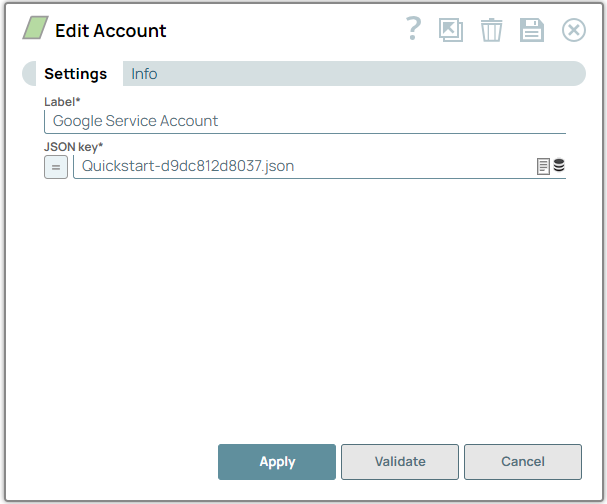Open the file browser icon in JSON key field

click(543, 166)
